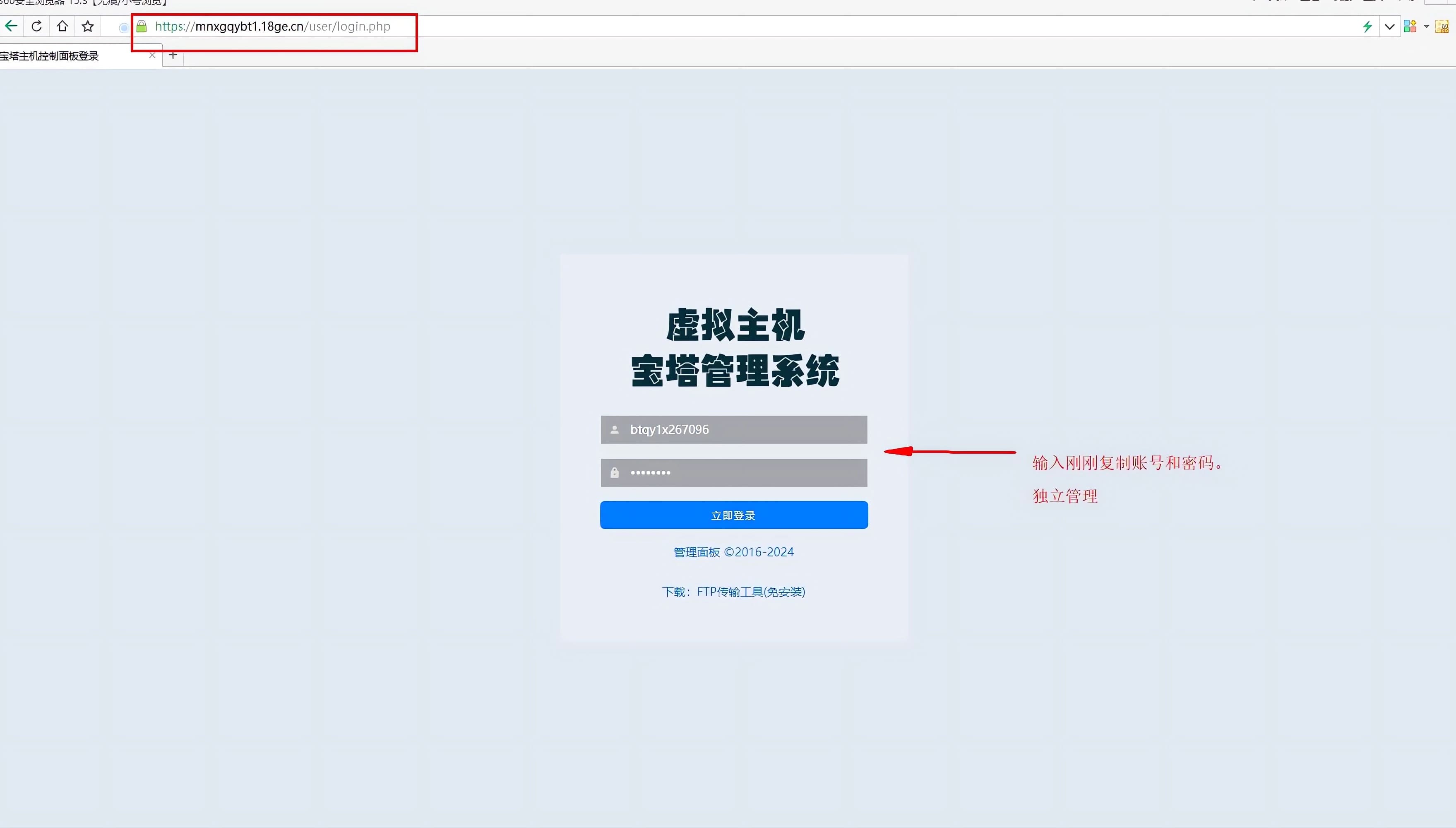Click the 立即登录 login button

733,515
